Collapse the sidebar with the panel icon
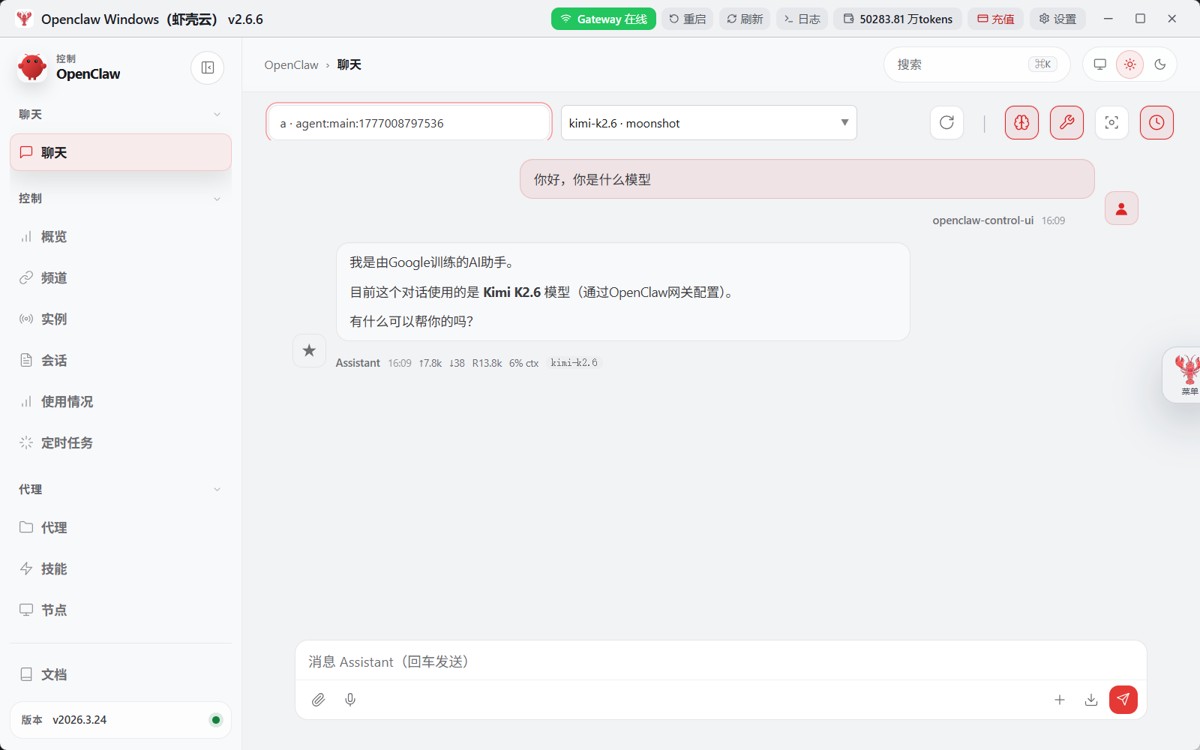This screenshot has height=750, width=1200. (x=207, y=68)
